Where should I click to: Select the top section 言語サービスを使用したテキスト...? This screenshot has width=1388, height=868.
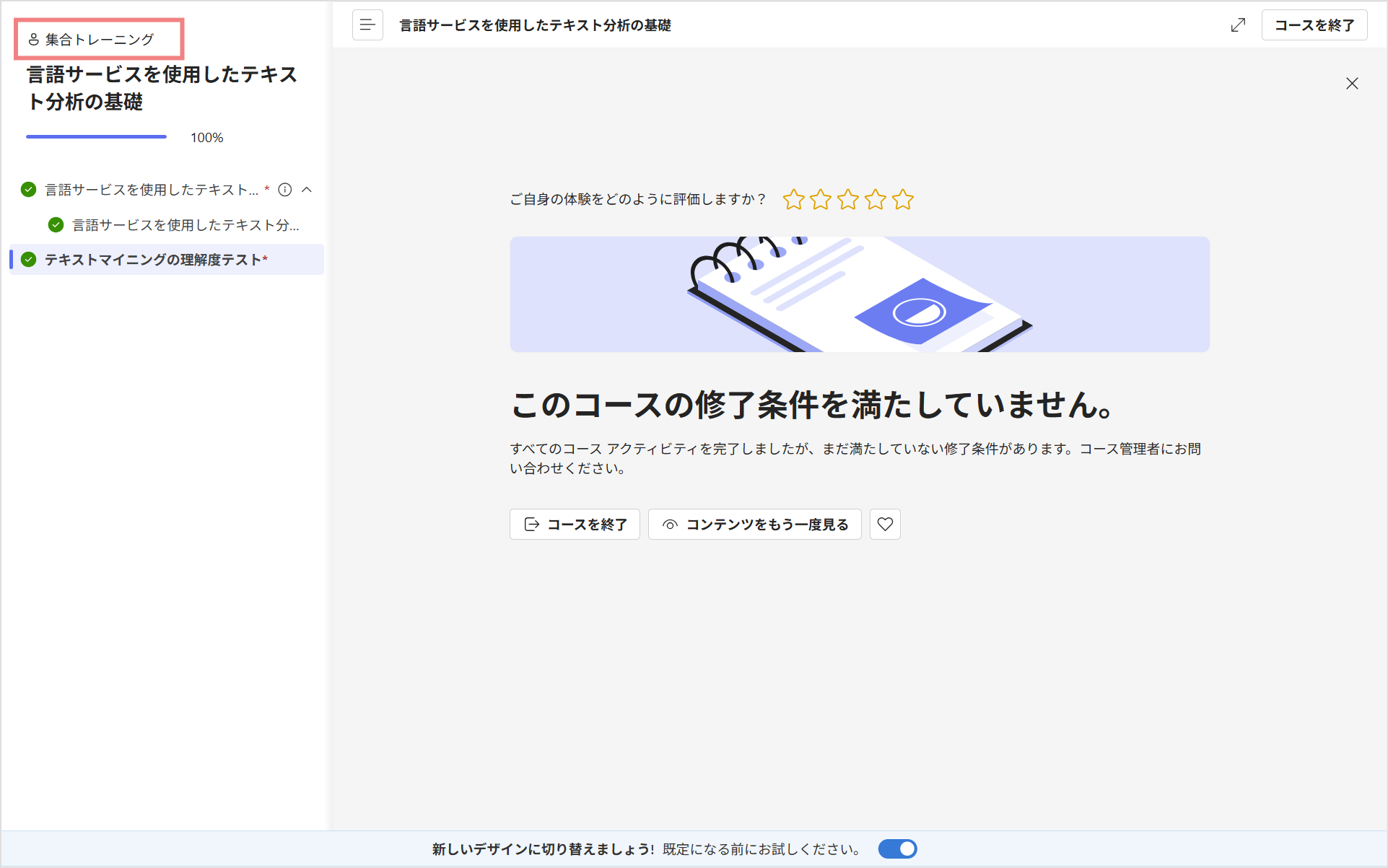pyautogui.click(x=152, y=190)
